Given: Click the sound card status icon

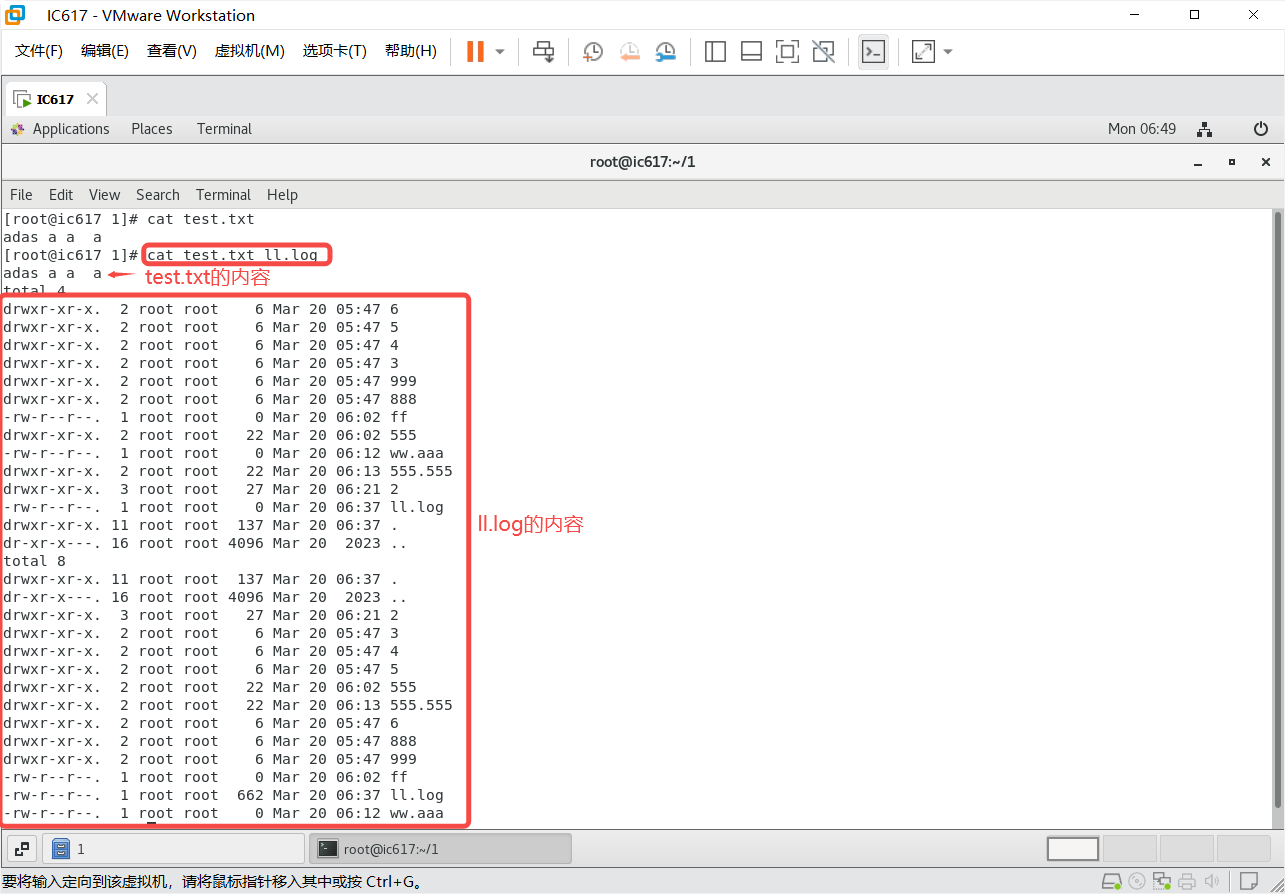Looking at the screenshot, I should pos(1210,882).
